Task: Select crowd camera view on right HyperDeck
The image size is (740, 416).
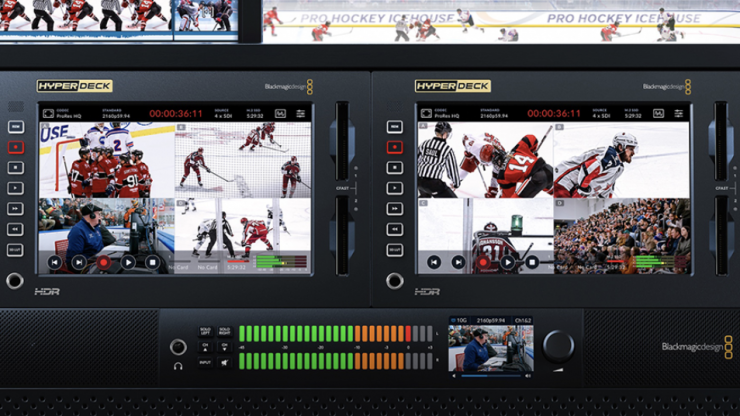Action: 620,236
